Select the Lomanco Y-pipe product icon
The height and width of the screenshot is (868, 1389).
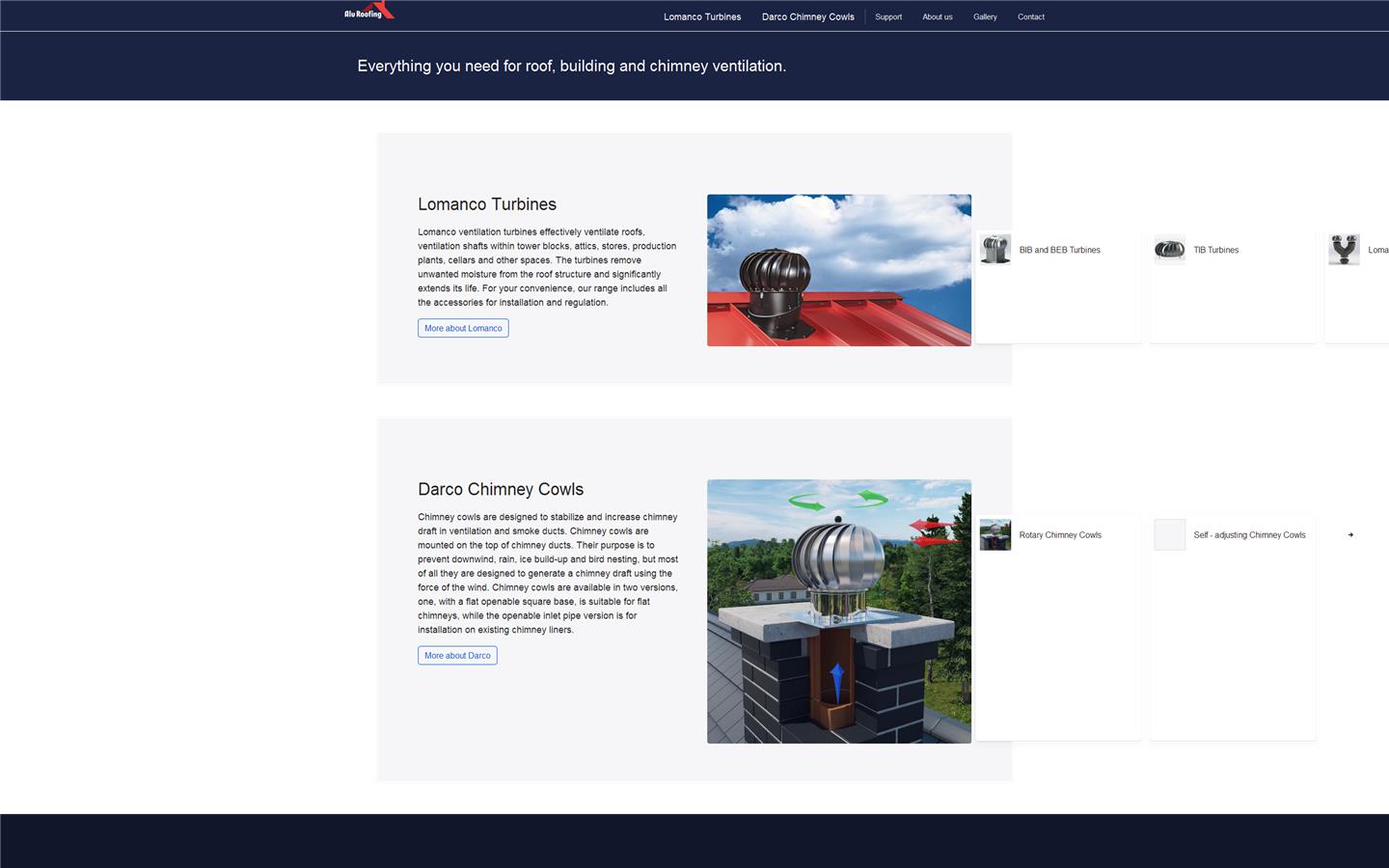pos(1344,249)
